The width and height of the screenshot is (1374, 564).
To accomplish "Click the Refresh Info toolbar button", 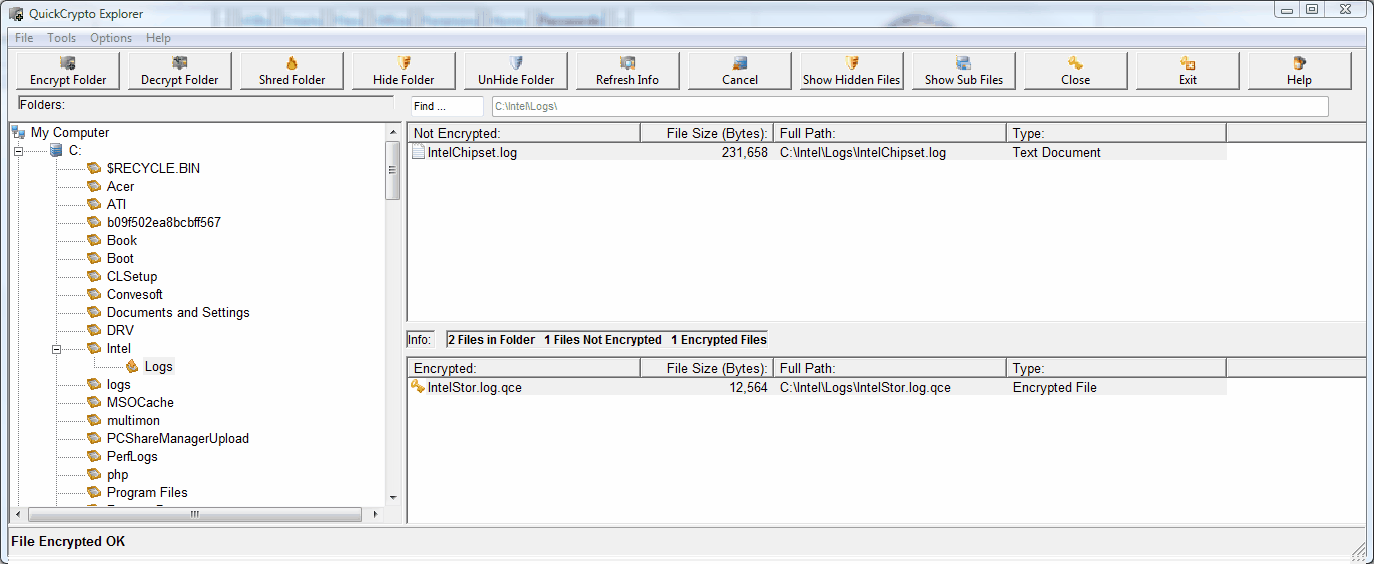I will click(x=628, y=71).
